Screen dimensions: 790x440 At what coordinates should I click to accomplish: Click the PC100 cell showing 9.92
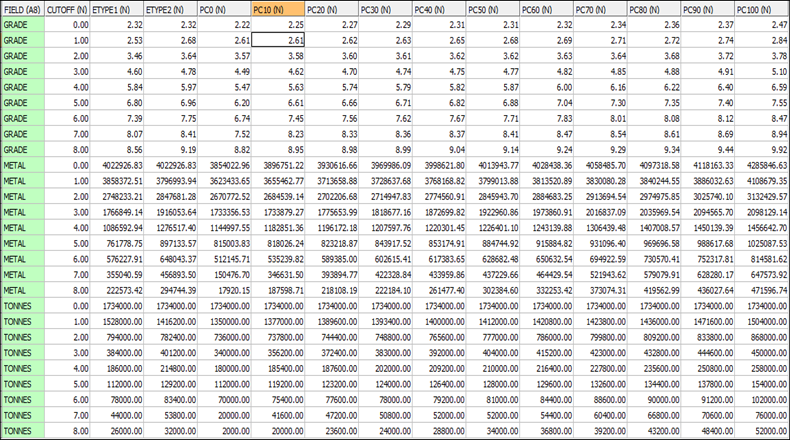click(762, 149)
